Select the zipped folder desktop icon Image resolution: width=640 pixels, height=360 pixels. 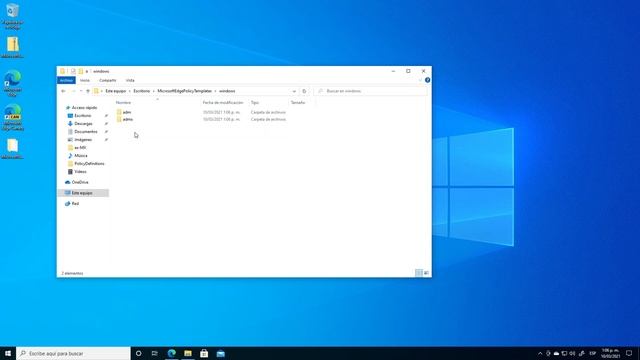[13, 47]
